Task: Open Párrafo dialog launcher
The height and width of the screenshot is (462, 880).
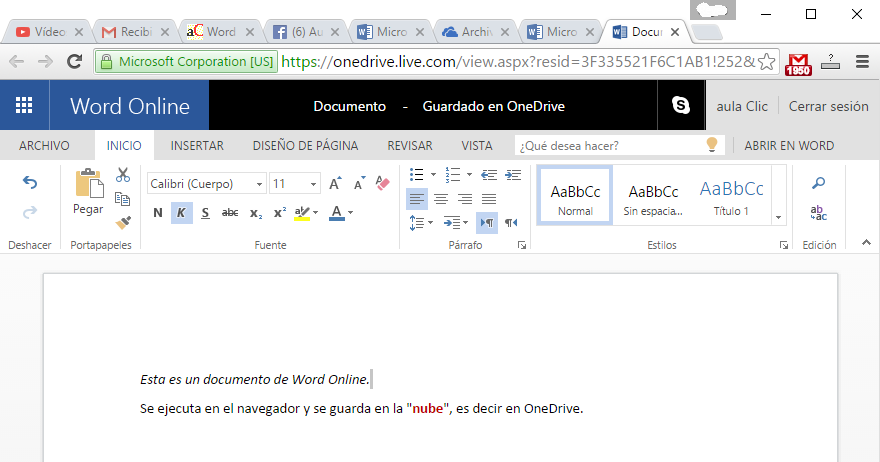Action: (522, 245)
